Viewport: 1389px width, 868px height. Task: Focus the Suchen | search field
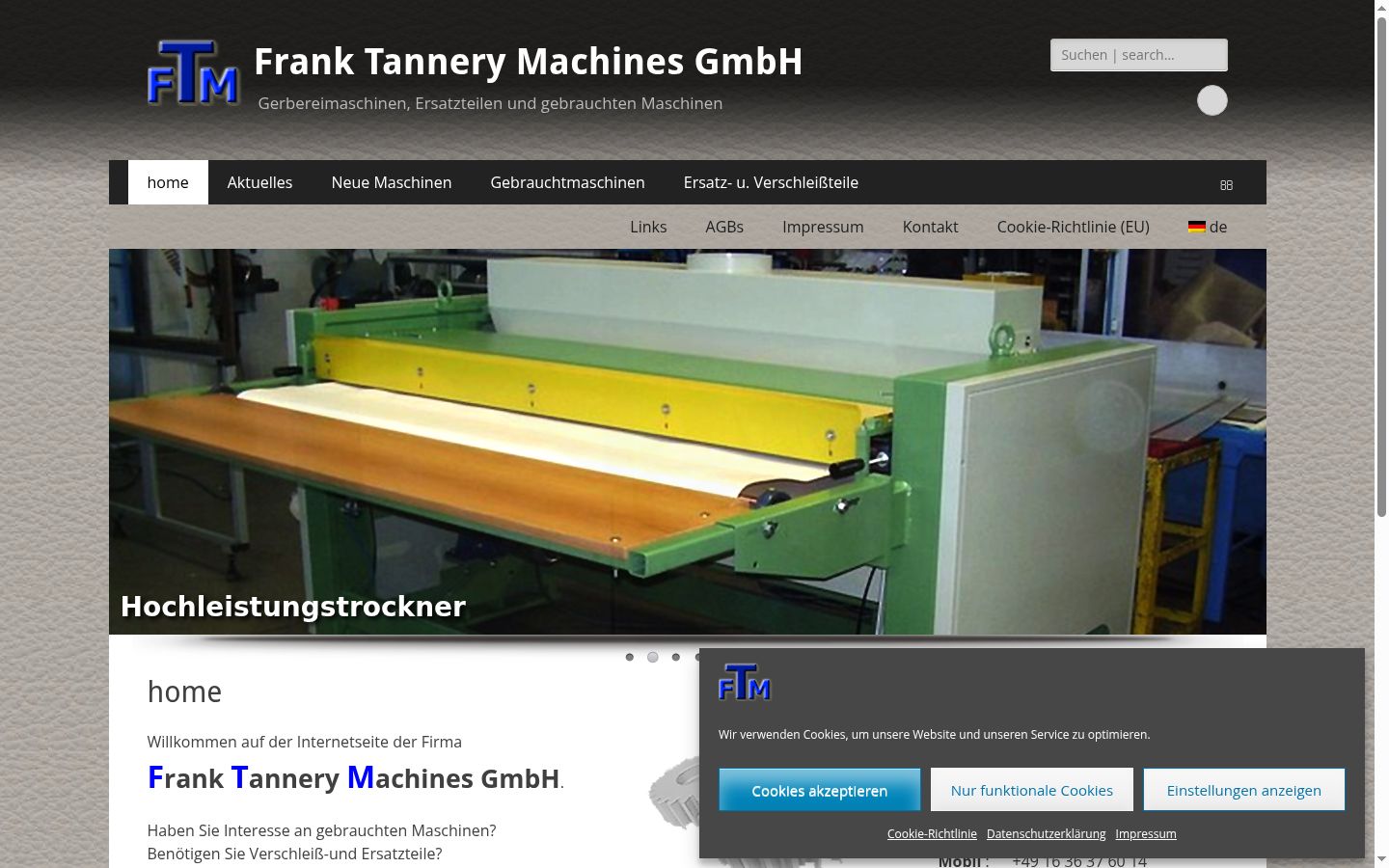[x=1139, y=55]
